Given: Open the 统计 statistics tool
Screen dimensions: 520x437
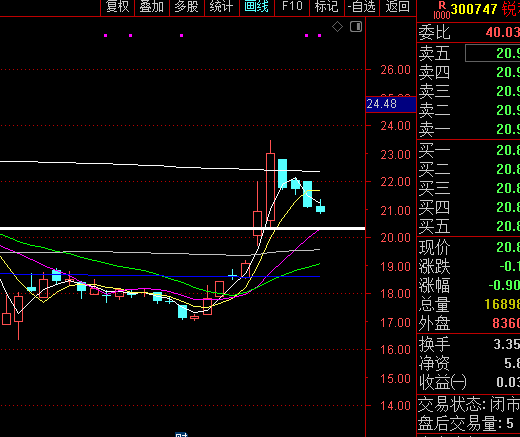Looking at the screenshot, I should pos(222,7).
